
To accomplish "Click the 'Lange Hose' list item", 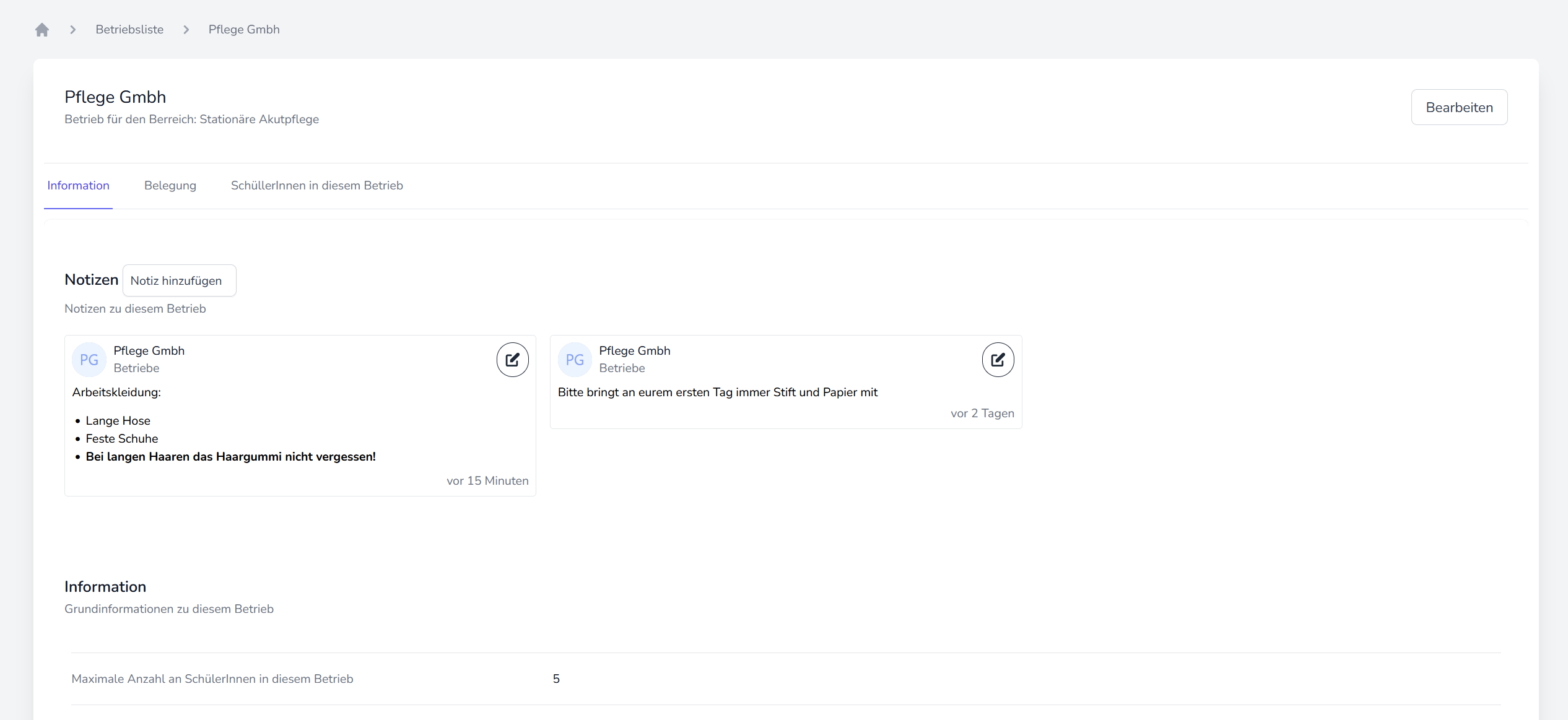I will point(118,421).
